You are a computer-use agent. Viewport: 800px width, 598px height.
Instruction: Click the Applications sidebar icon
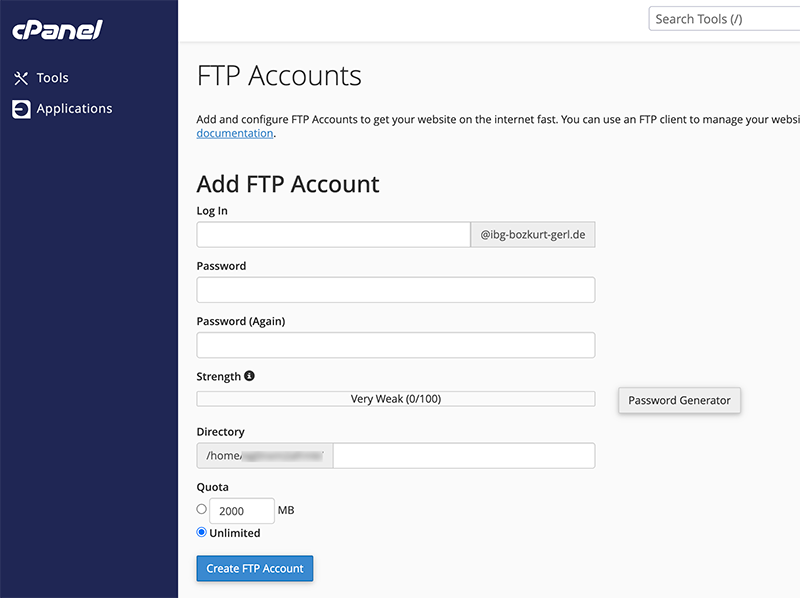21,108
